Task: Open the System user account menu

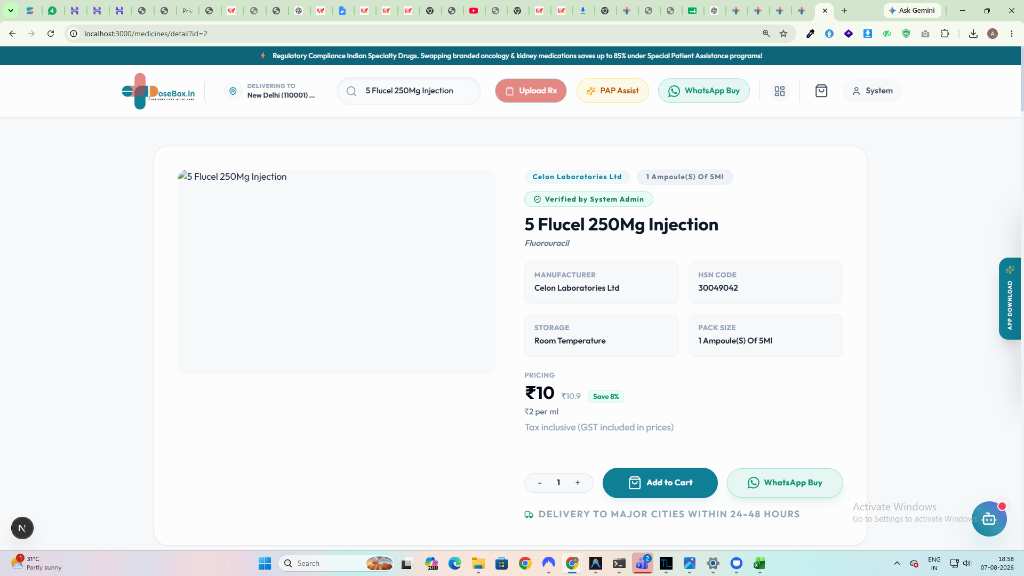Action: coord(872,91)
